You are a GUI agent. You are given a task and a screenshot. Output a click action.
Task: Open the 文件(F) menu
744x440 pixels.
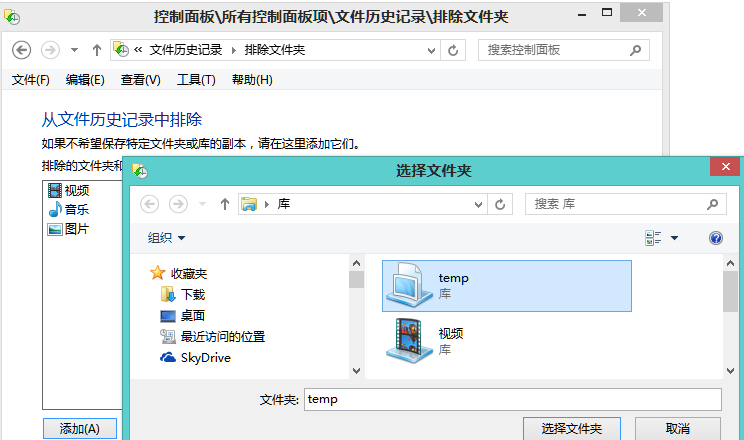coord(30,80)
